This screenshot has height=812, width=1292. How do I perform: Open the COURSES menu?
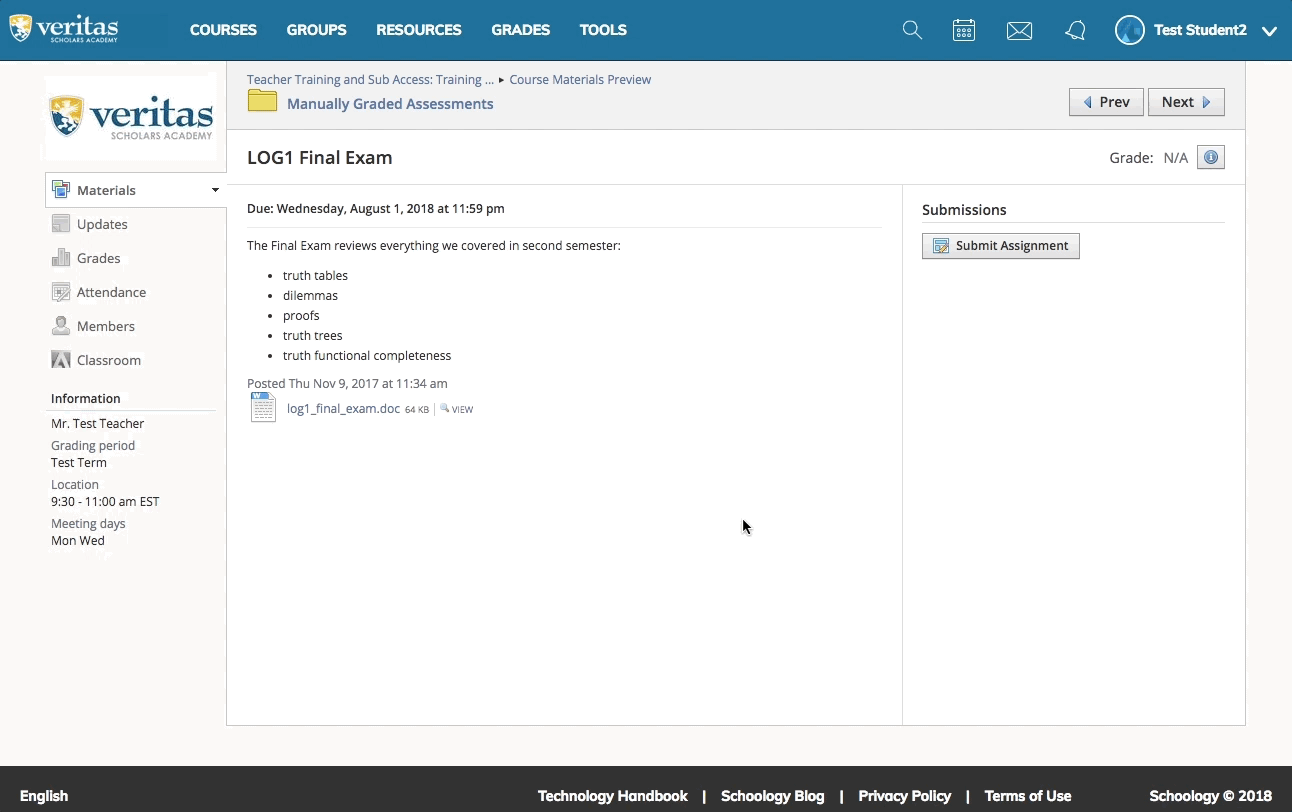[223, 30]
